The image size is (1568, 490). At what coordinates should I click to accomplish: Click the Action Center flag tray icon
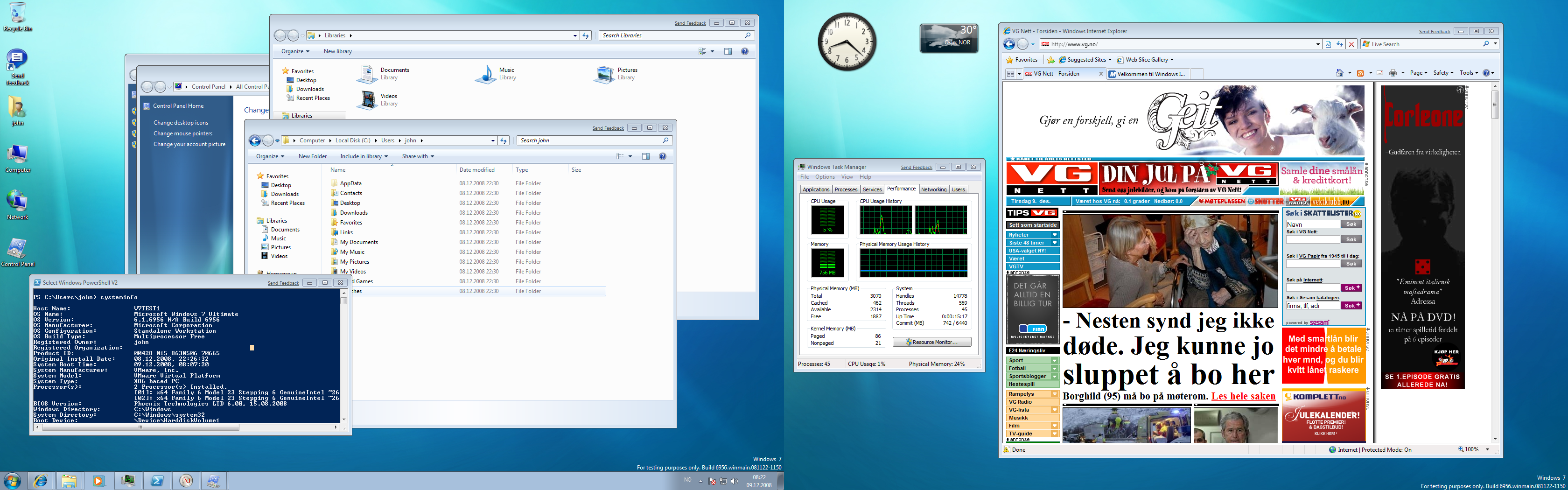[712, 481]
